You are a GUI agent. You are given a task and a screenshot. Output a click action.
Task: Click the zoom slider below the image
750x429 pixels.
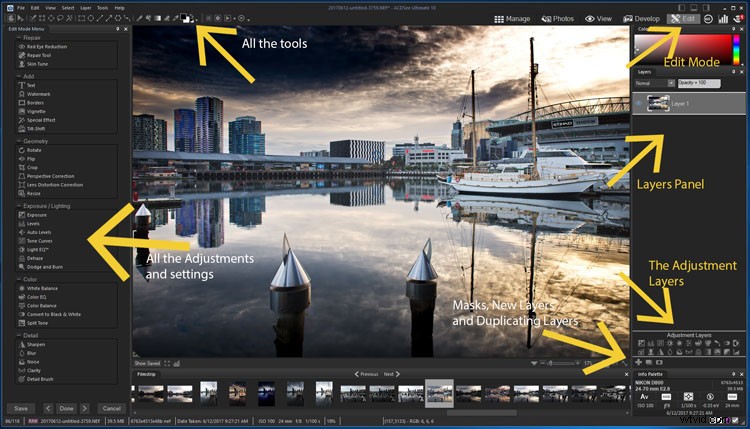[x=562, y=363]
